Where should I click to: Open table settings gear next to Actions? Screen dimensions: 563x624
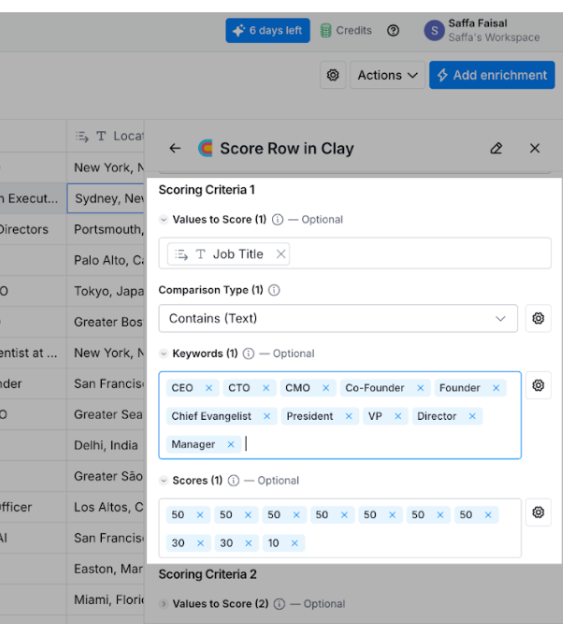click(333, 75)
